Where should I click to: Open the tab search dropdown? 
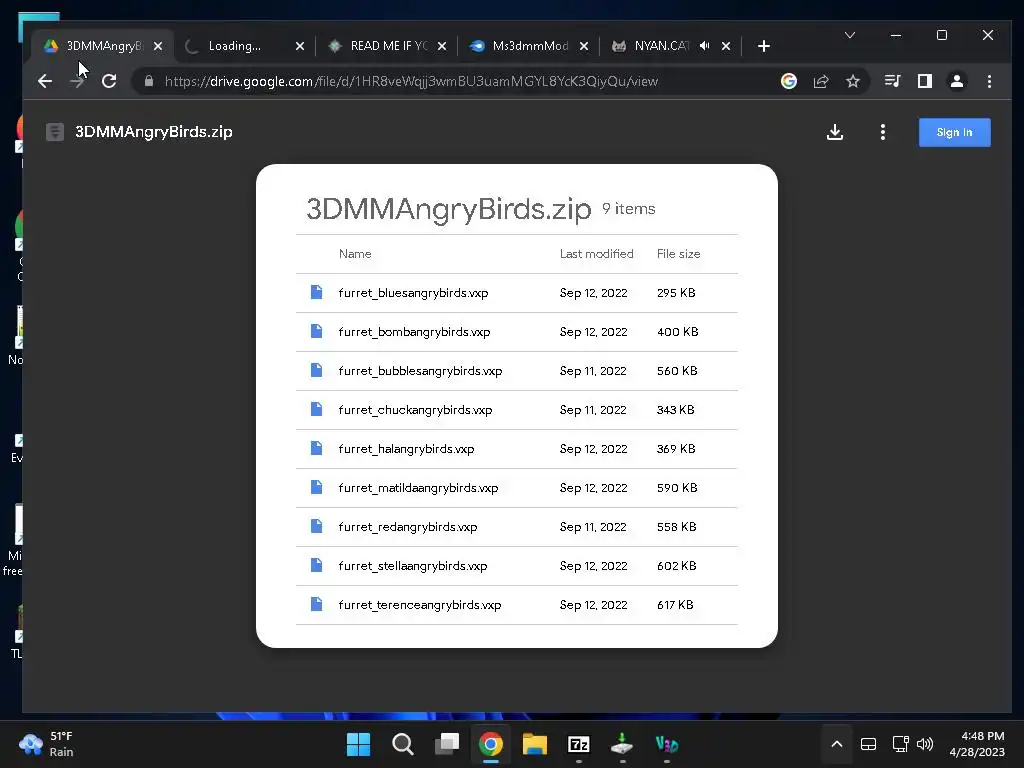[x=850, y=35]
